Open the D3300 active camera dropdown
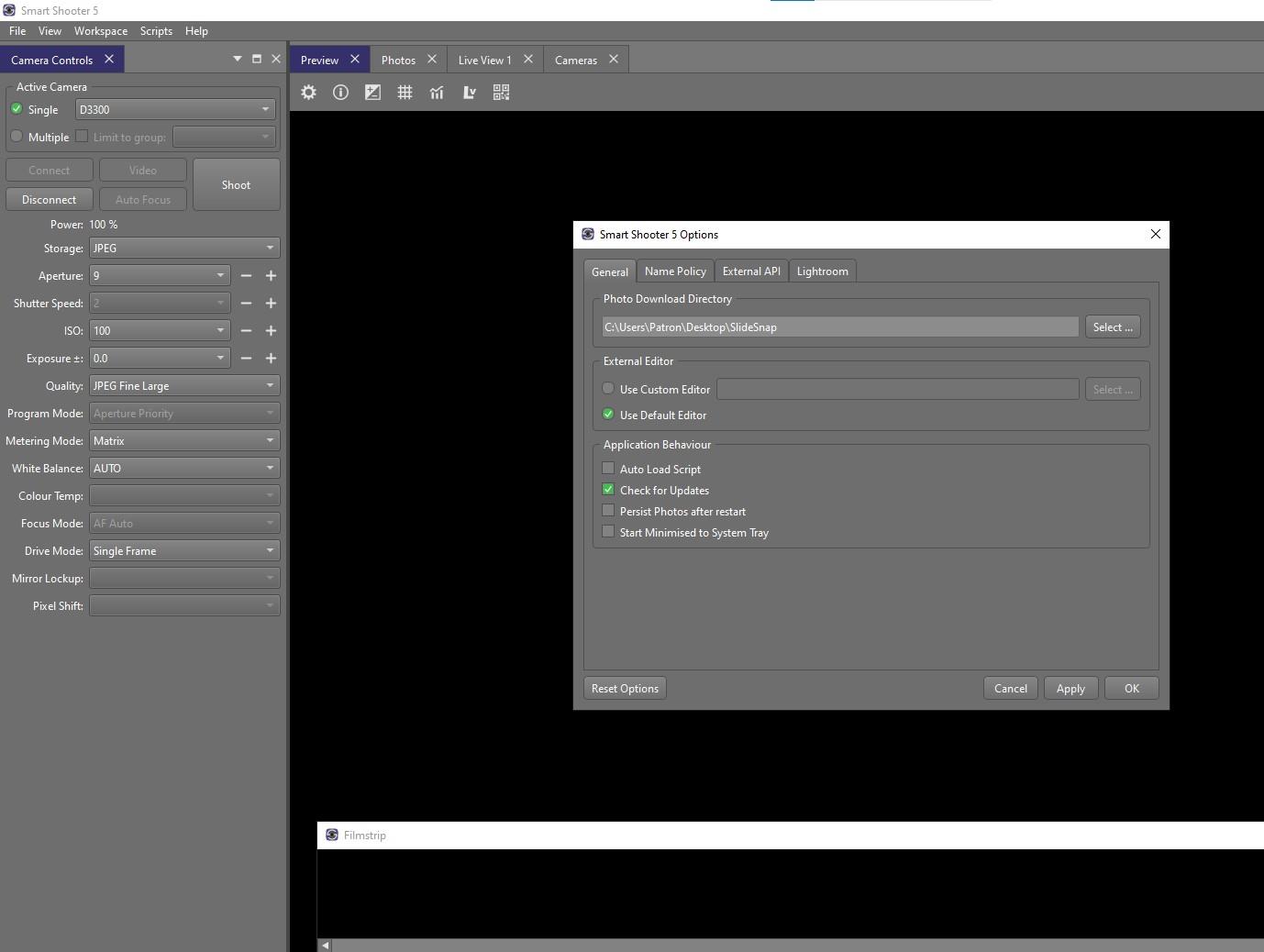 click(175, 109)
